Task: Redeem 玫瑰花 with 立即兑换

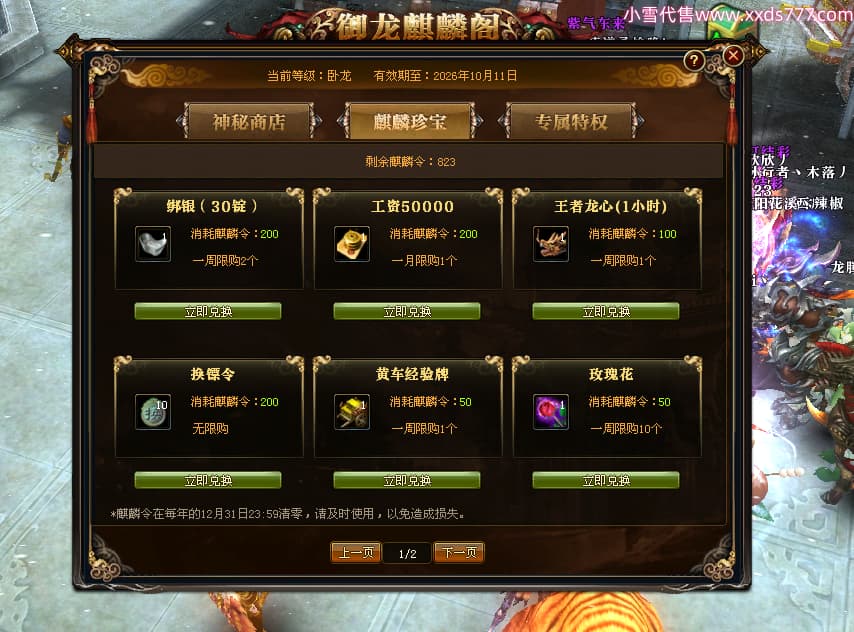Action: pyautogui.click(x=606, y=480)
